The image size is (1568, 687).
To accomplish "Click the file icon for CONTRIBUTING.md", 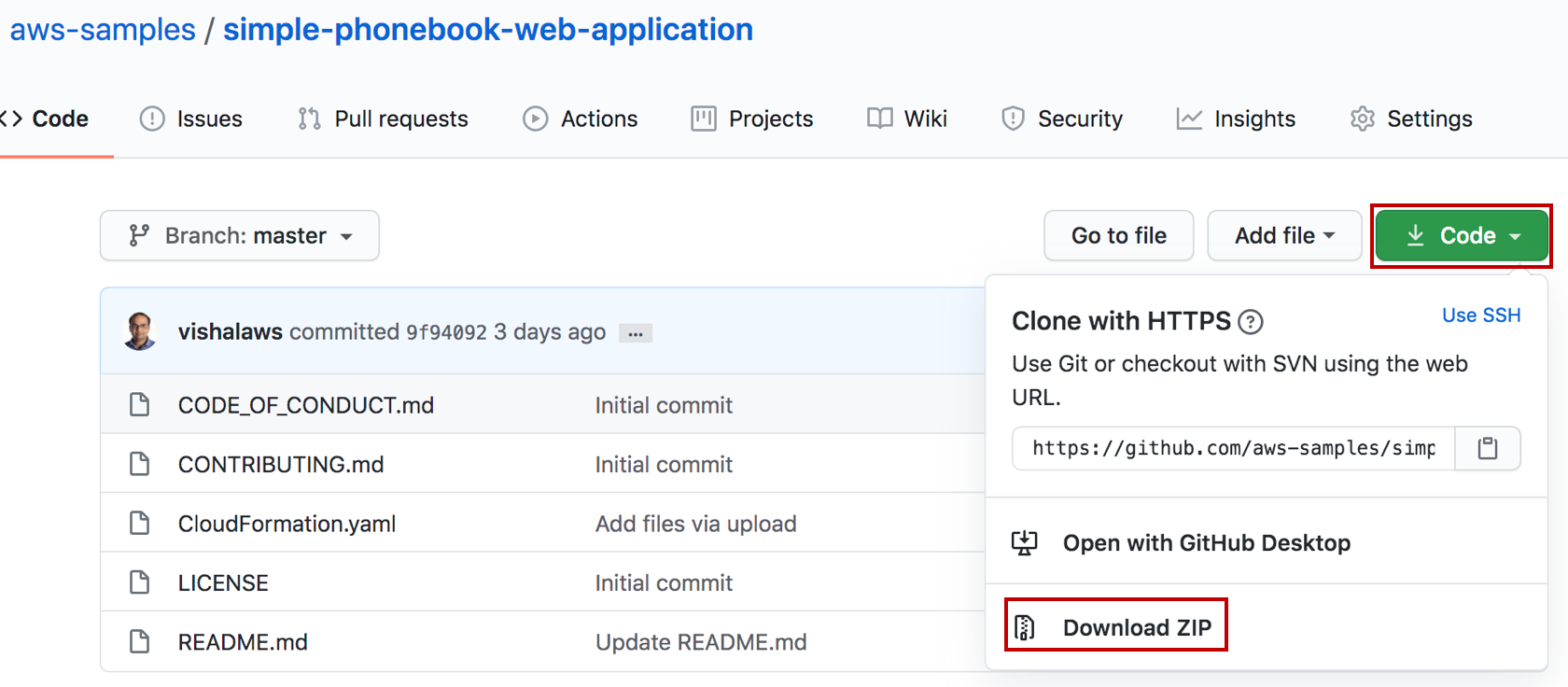I will [x=139, y=463].
